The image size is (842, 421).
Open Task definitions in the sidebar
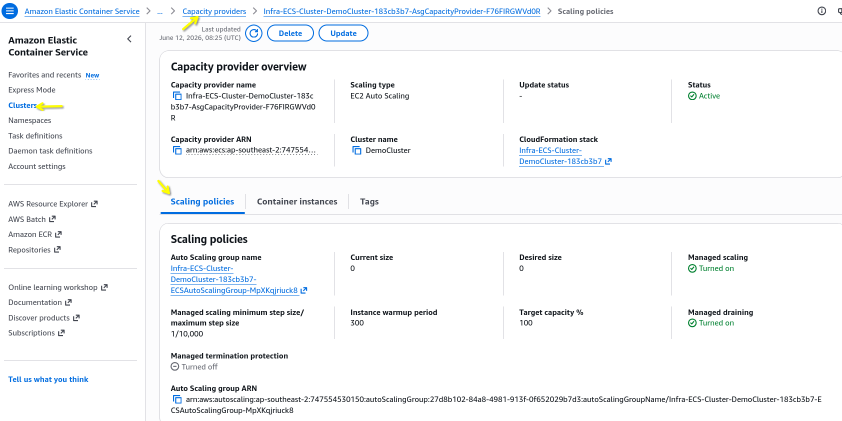[x=35, y=136]
